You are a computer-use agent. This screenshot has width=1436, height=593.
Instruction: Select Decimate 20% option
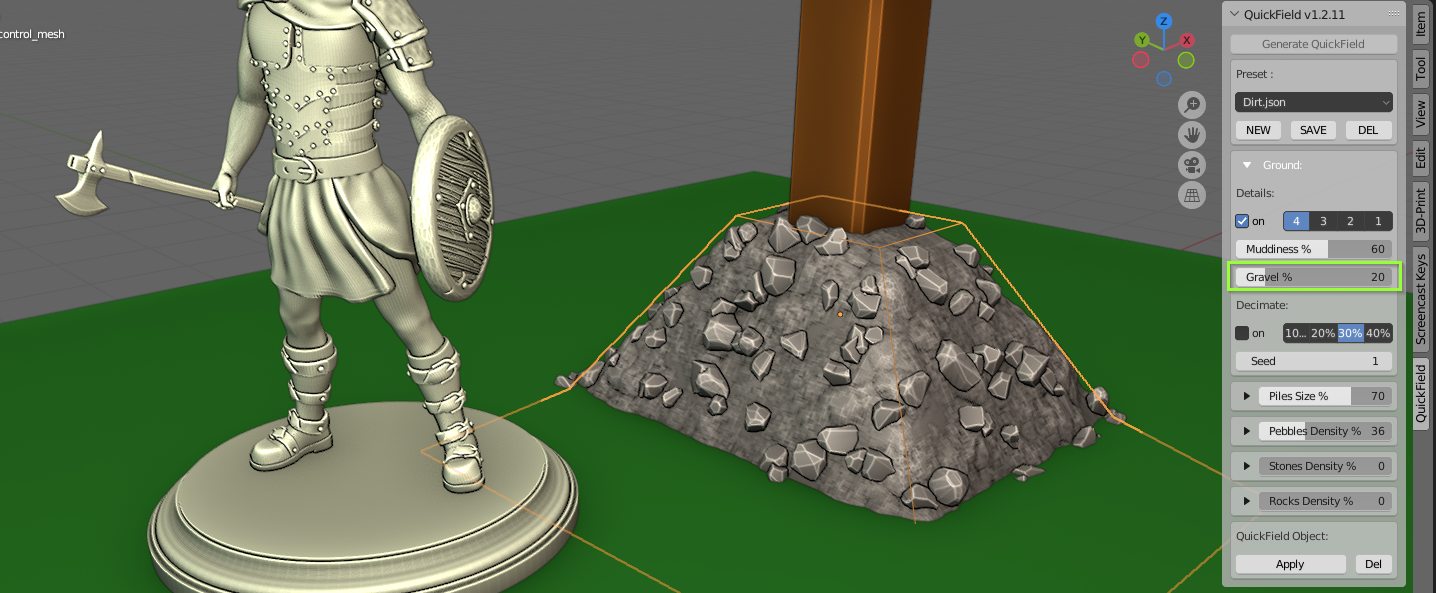(x=1323, y=333)
